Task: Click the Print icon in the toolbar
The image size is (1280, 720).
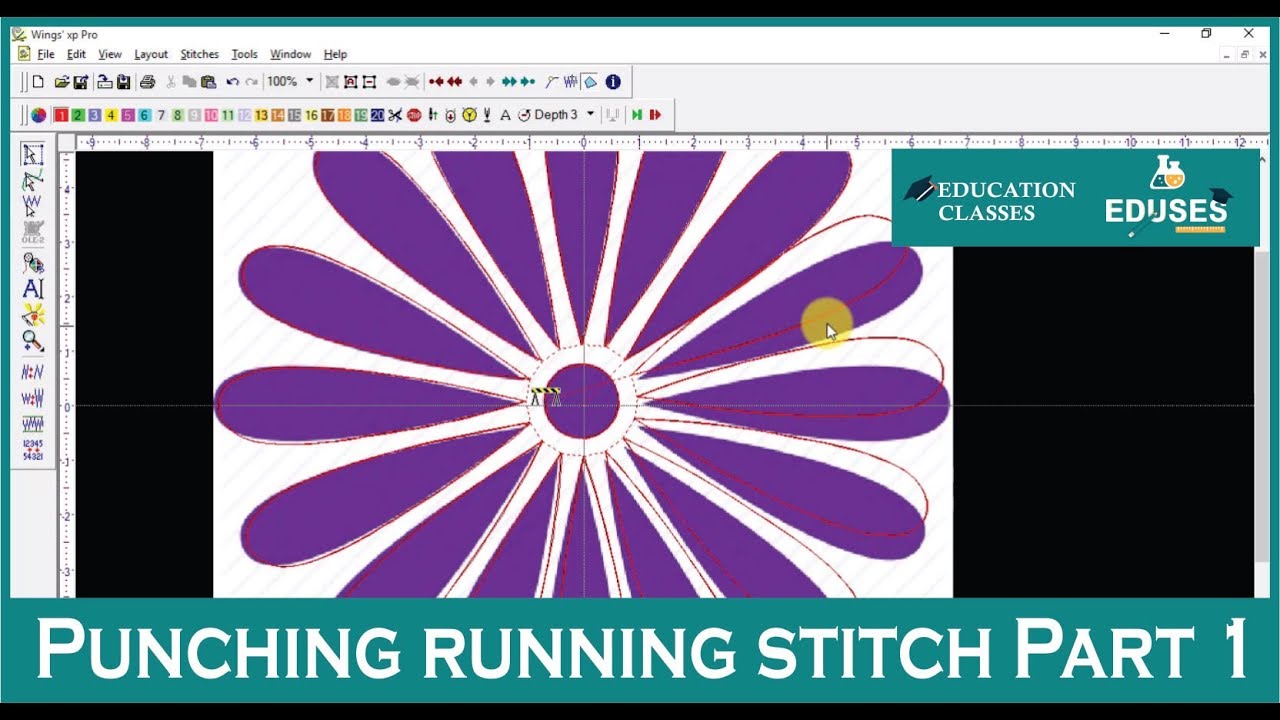Action: tap(147, 82)
